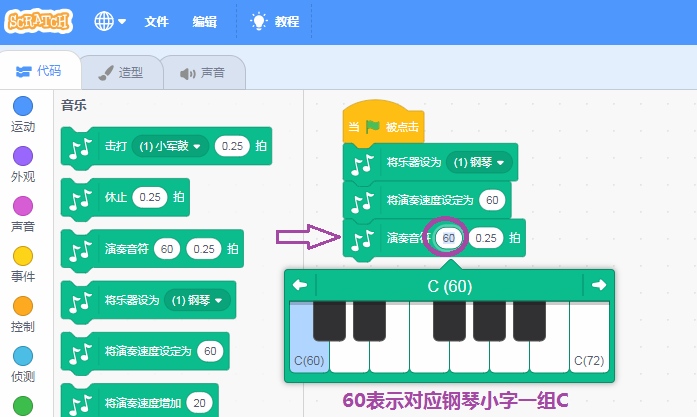Viewport: 697px width, 417px height.
Task: Open the 文件 menu
Action: pyautogui.click(x=156, y=21)
